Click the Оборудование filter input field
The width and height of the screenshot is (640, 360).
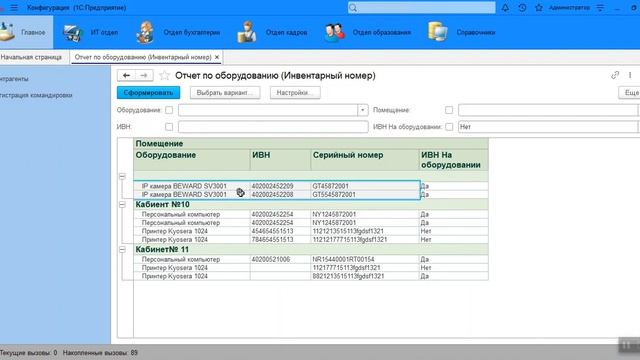click(x=268, y=110)
